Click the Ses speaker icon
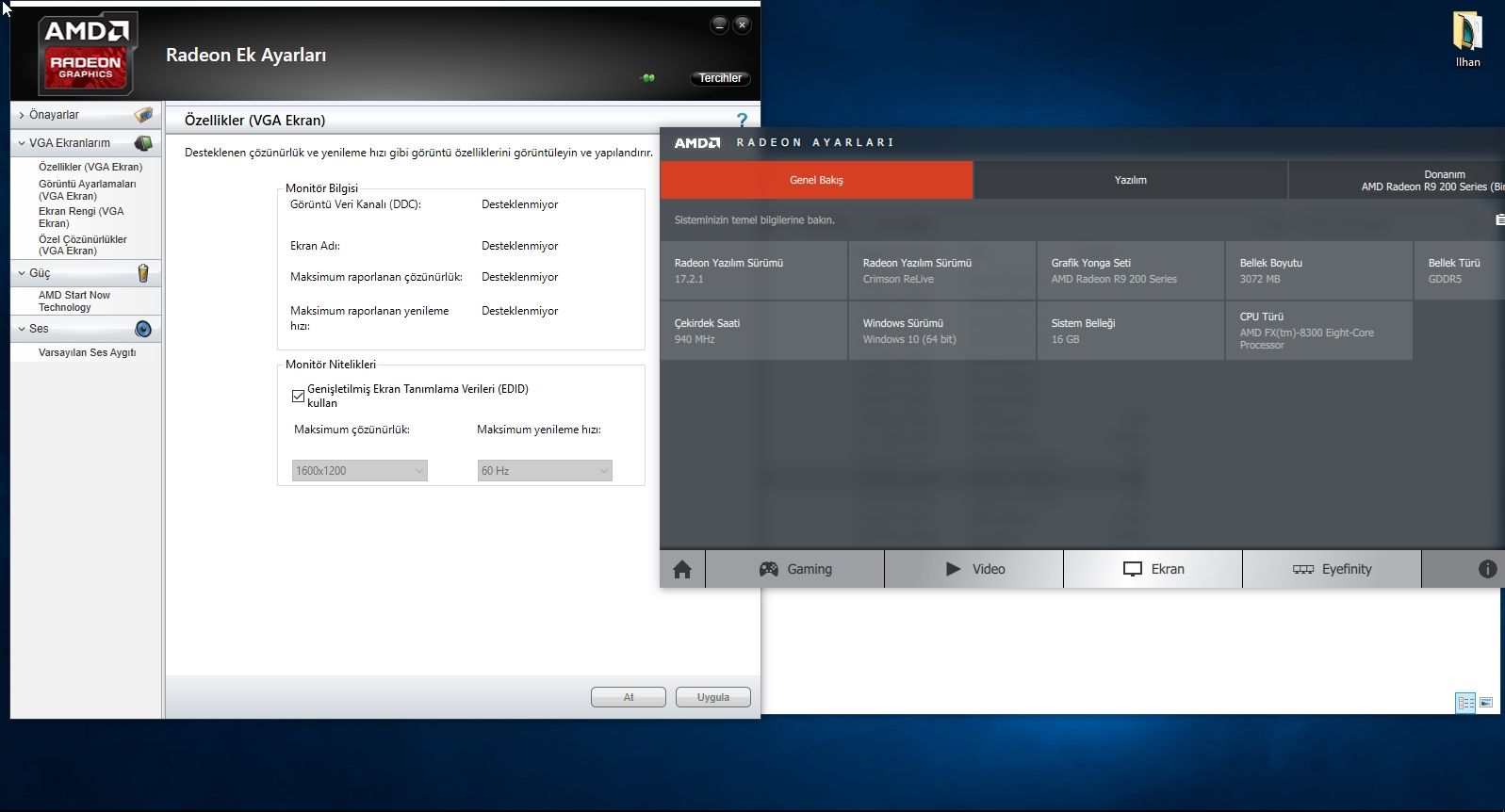 click(143, 329)
